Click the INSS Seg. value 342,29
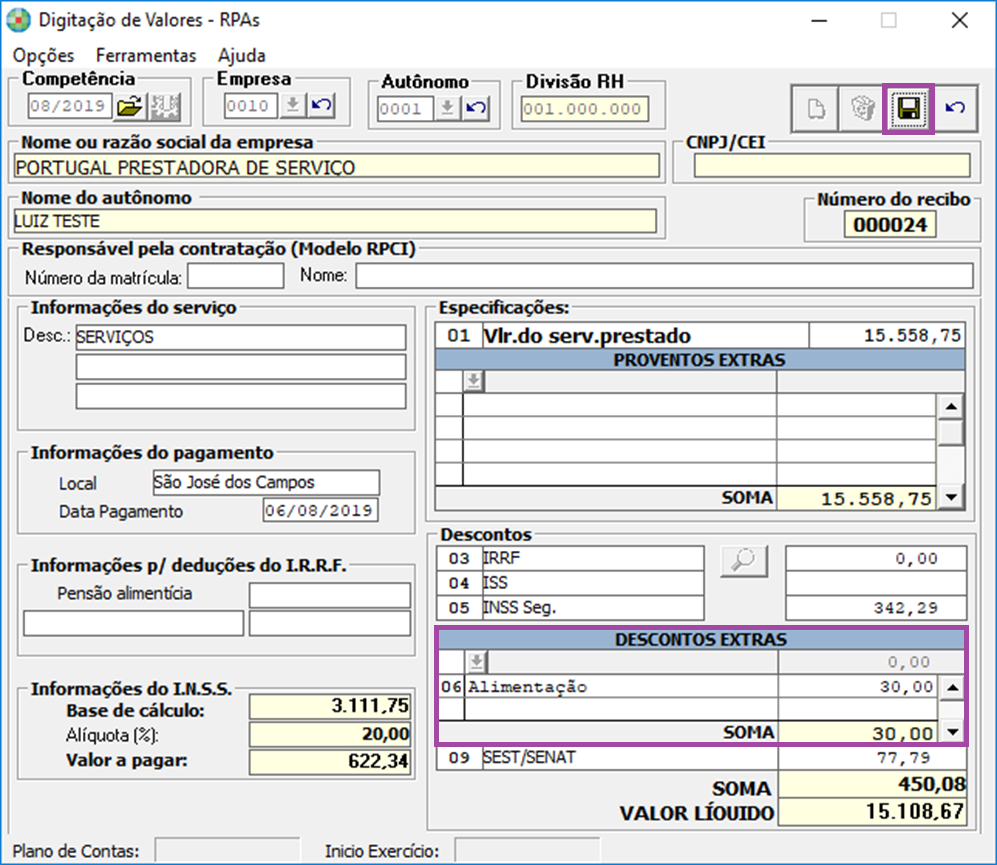 point(876,607)
